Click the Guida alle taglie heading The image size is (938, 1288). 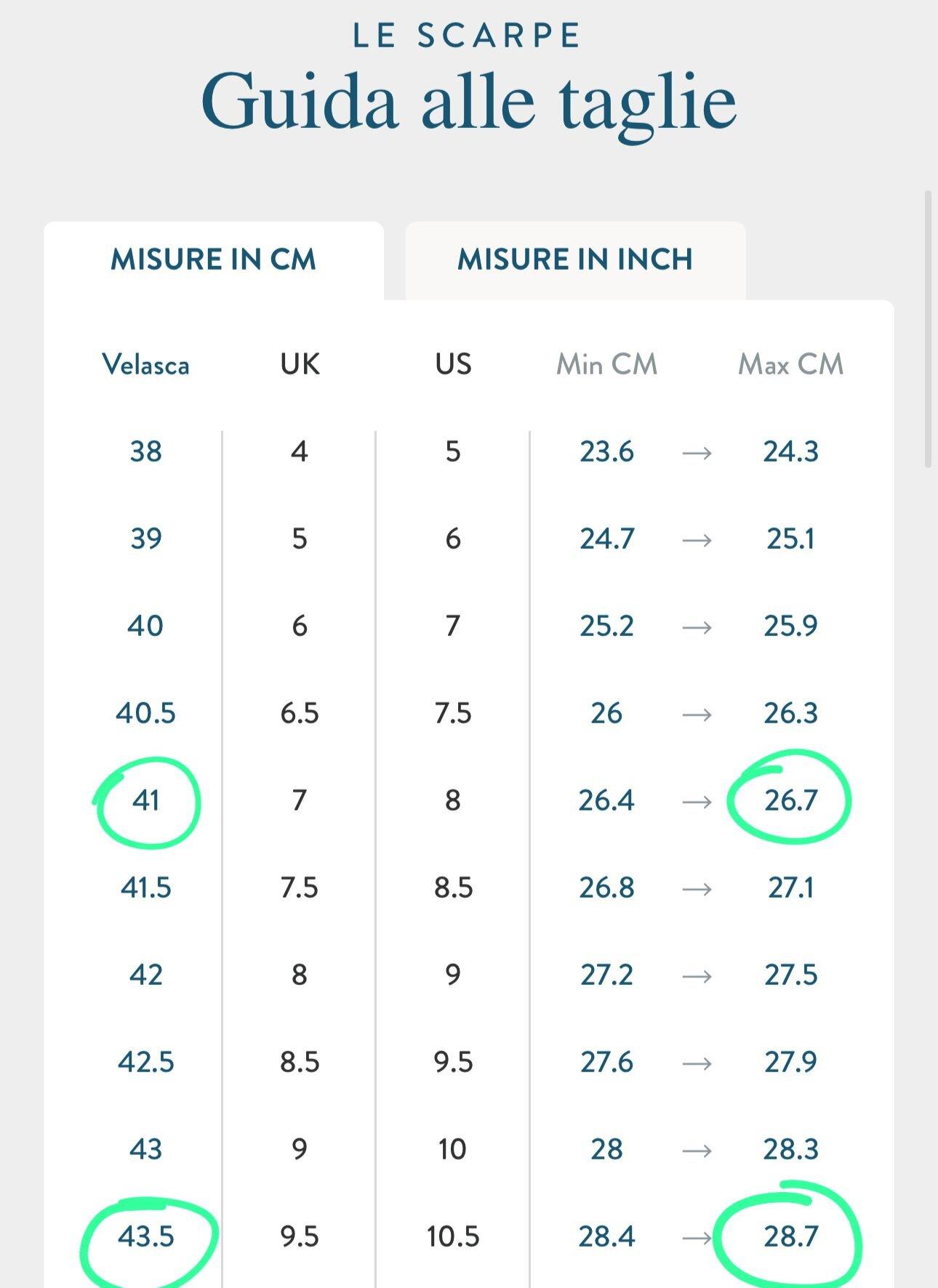click(x=468, y=102)
